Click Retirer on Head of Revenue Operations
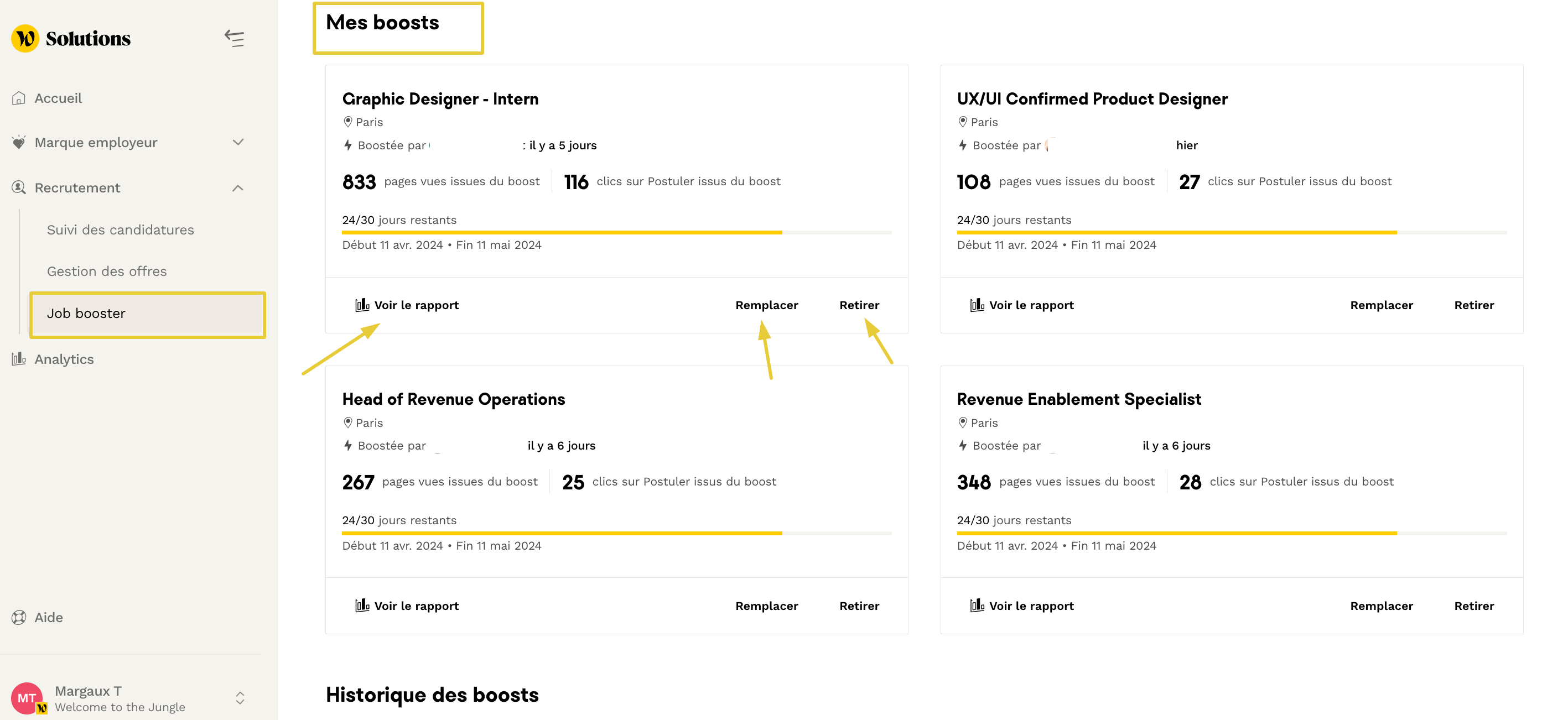The width and height of the screenshot is (1568, 720). click(859, 606)
